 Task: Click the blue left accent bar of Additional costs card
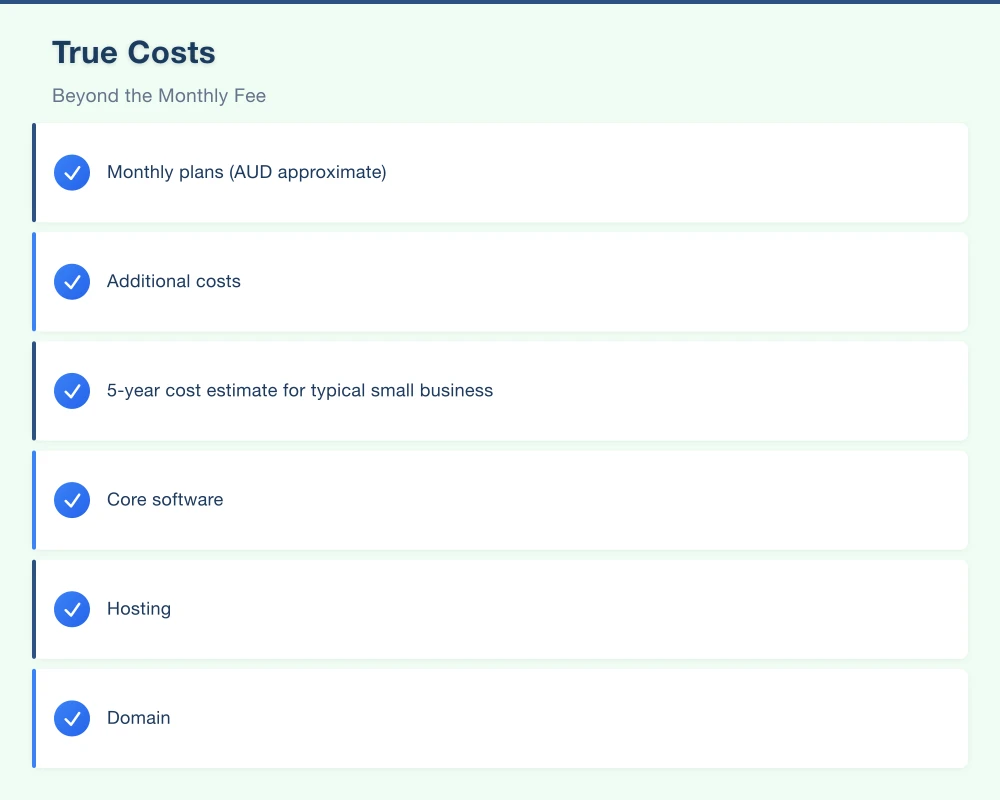point(34,282)
